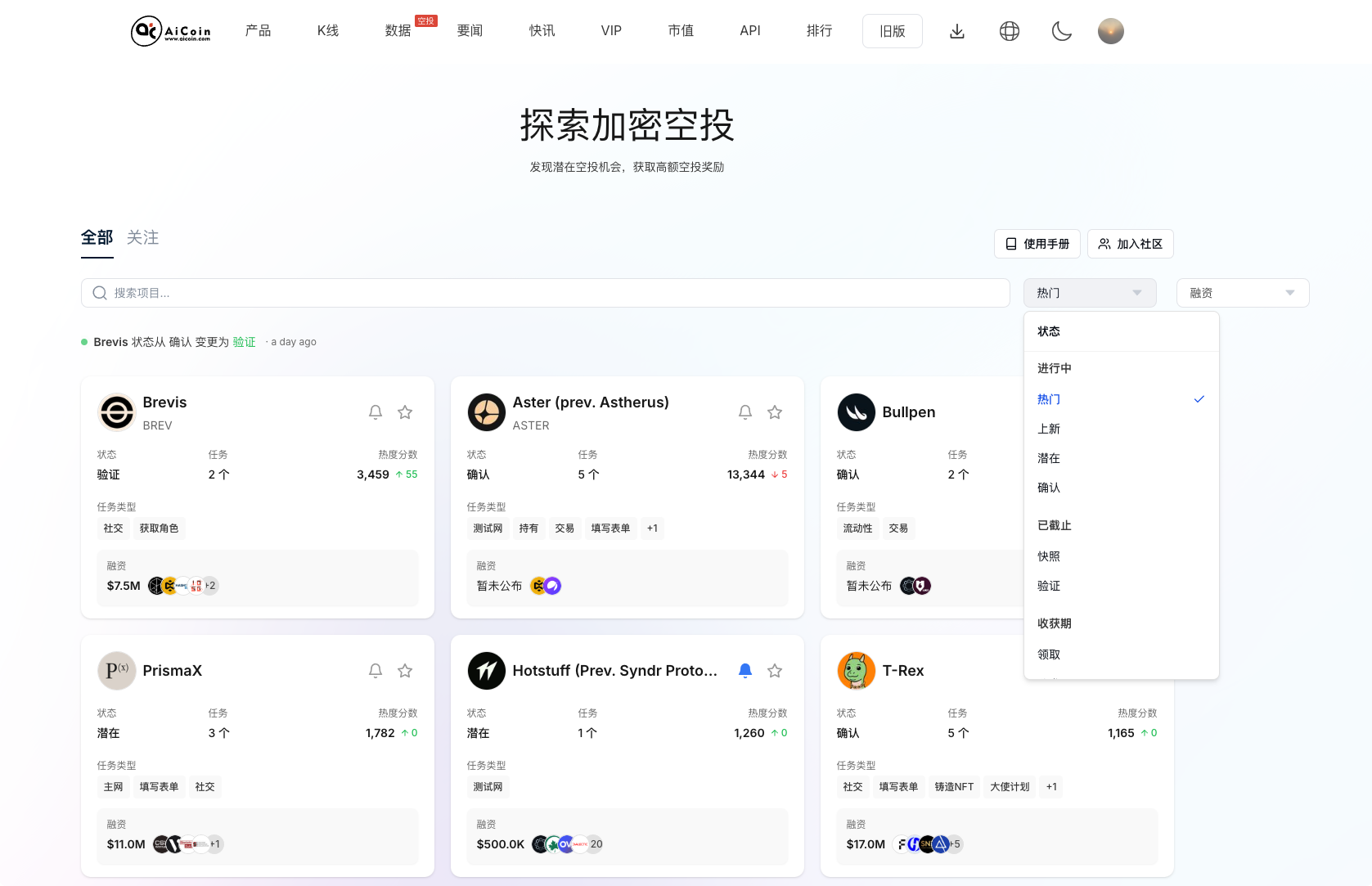Image resolution: width=1372 pixels, height=886 pixels.
Task: Click the T-Rex project logo
Action: (856, 671)
